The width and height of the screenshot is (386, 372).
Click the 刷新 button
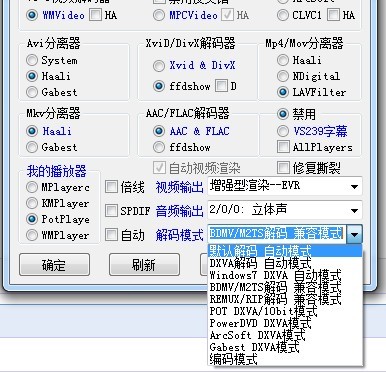(144, 265)
